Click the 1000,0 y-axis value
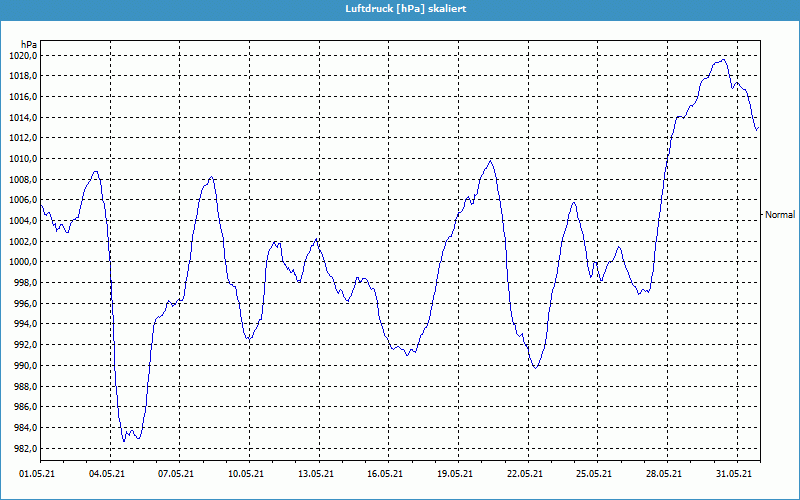The image size is (800, 500). [22, 262]
